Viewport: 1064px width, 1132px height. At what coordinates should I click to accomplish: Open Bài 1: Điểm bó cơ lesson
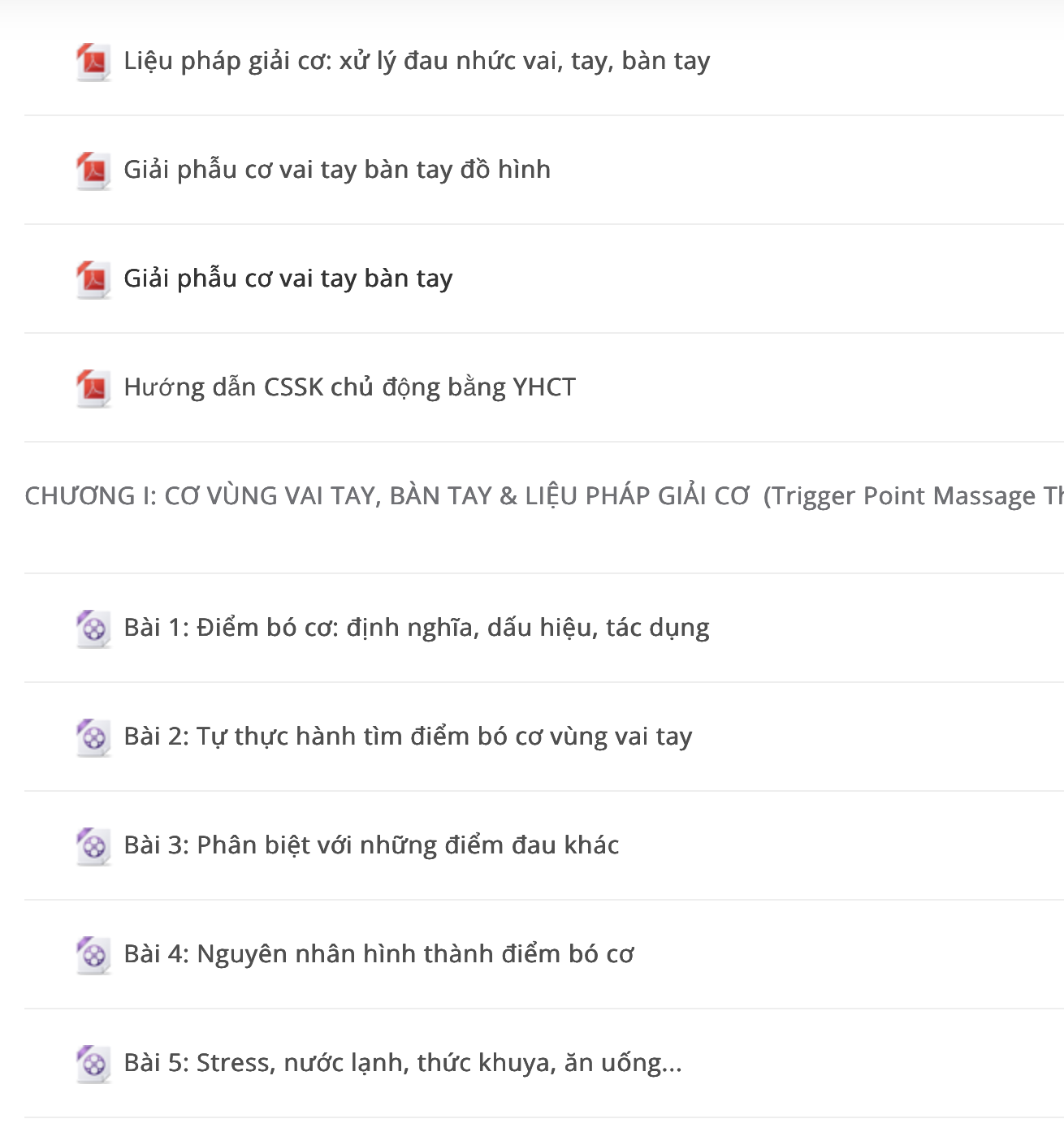[x=417, y=629]
